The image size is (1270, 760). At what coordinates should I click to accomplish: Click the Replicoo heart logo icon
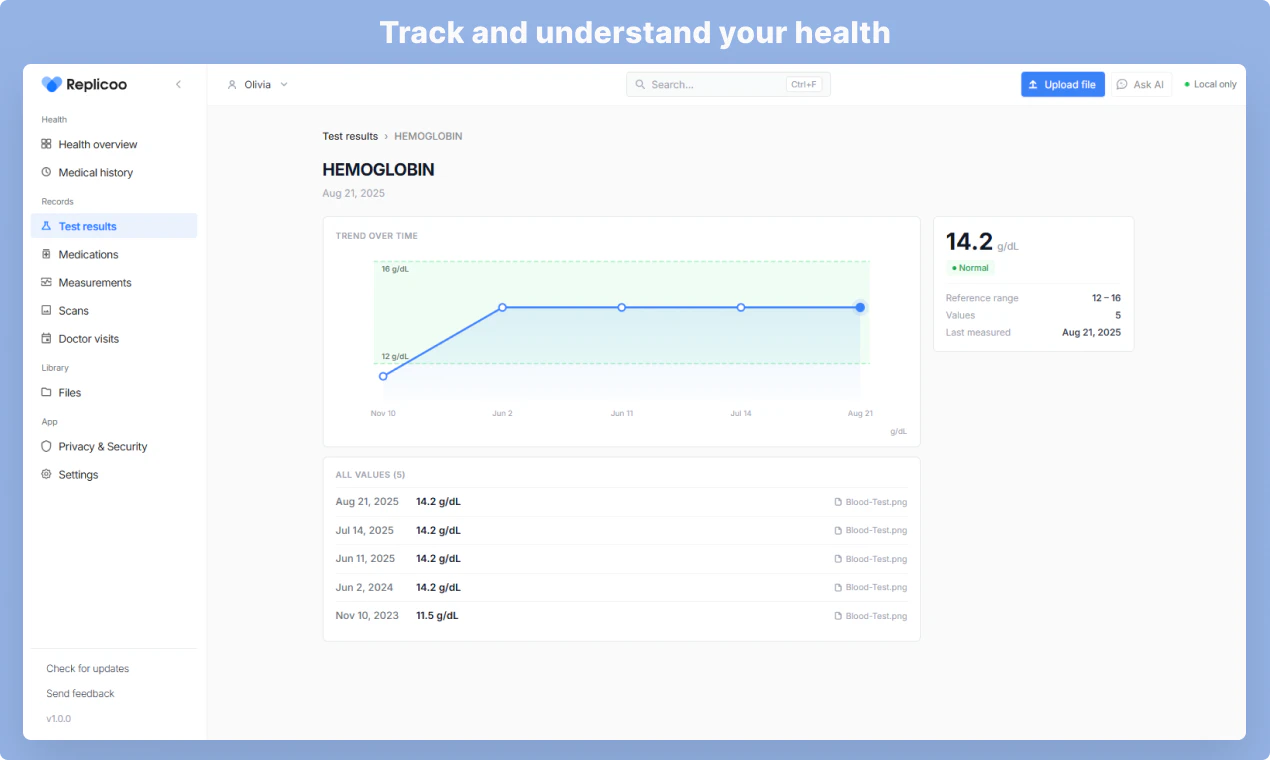pyautogui.click(x=52, y=85)
